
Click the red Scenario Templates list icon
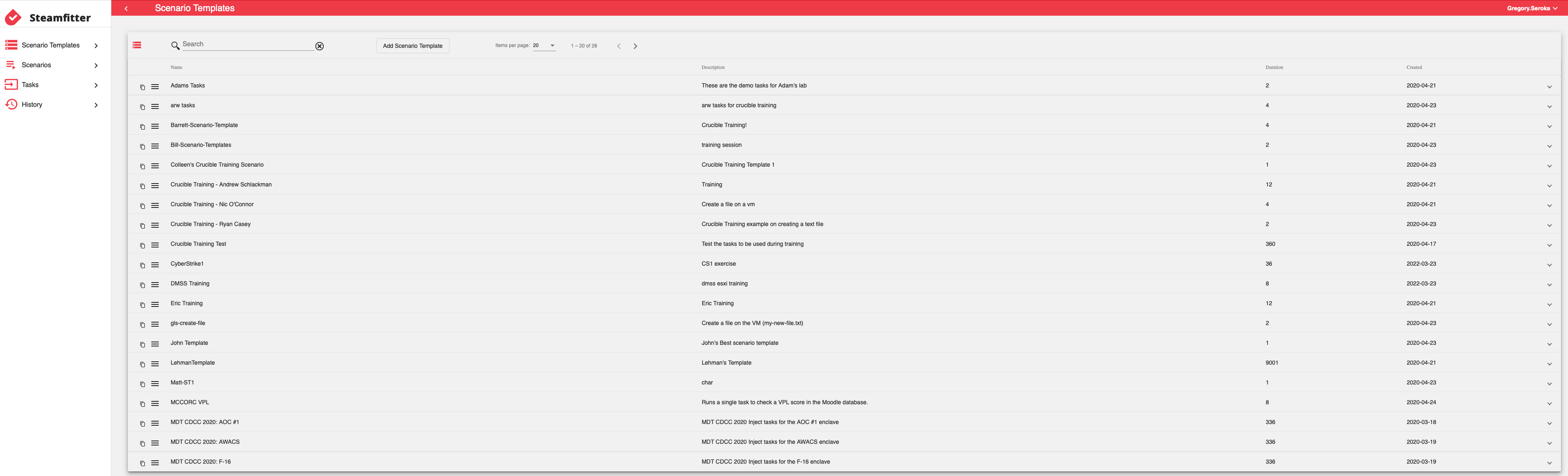(137, 45)
